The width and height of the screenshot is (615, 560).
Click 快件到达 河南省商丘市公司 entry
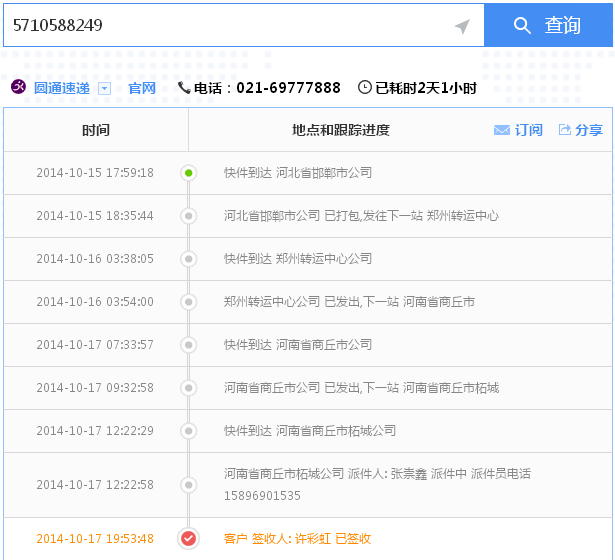(x=298, y=345)
